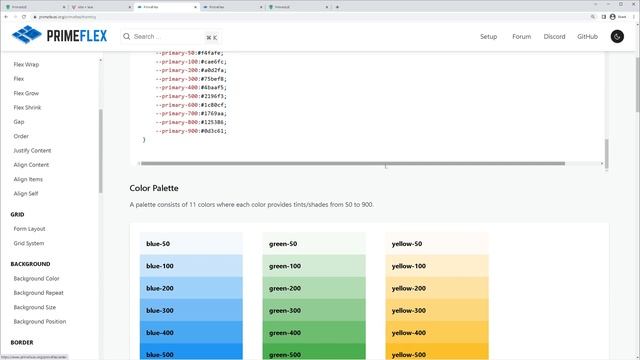Close the active PrimeFlex tab

coord(195,7)
